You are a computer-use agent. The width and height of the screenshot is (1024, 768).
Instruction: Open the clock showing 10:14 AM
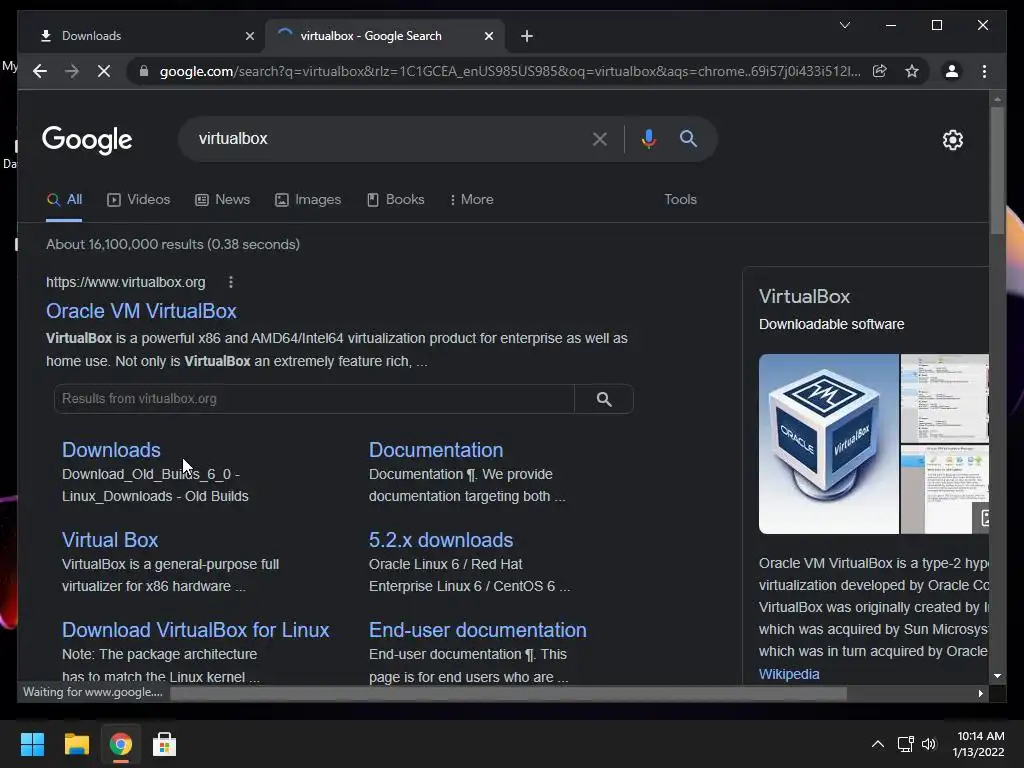978,744
